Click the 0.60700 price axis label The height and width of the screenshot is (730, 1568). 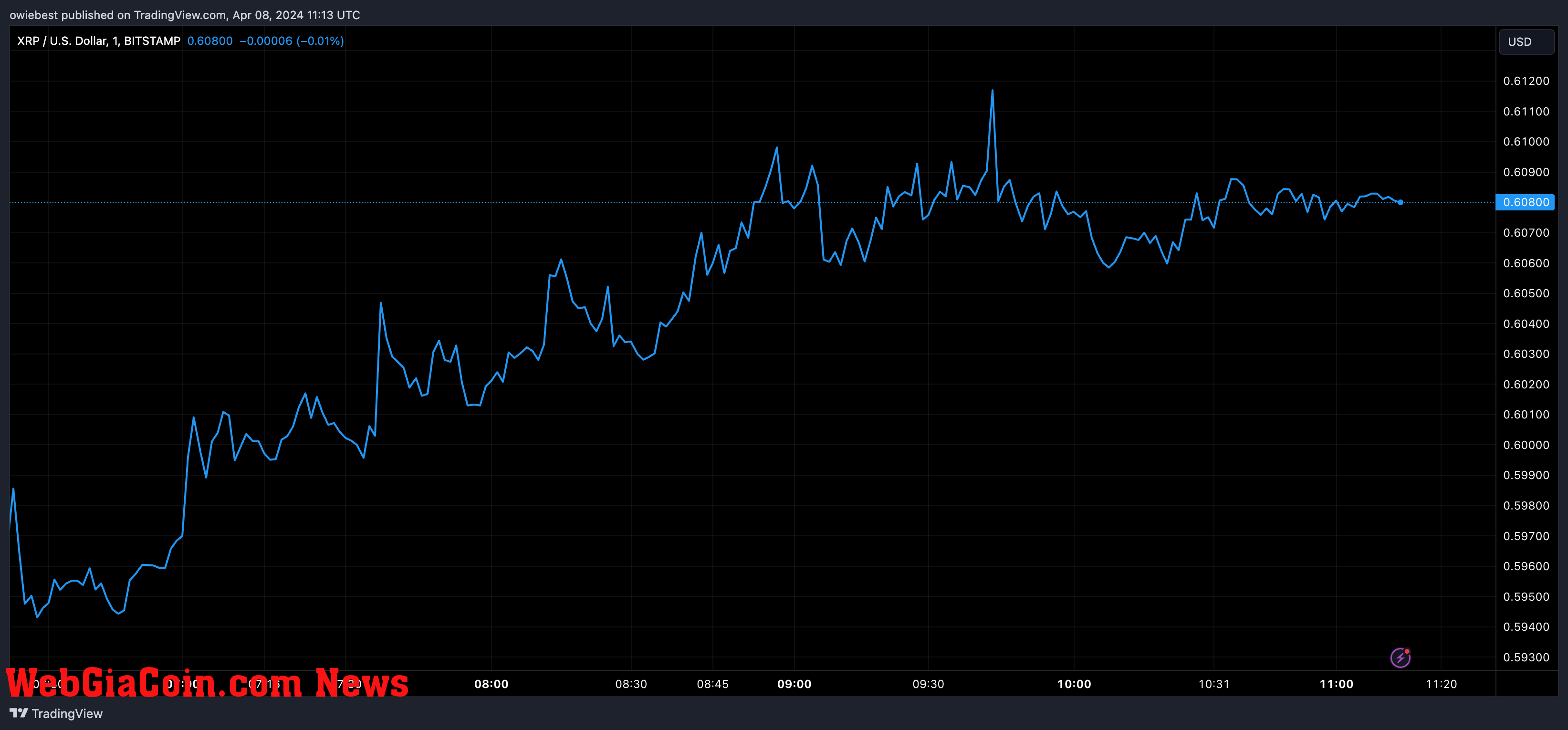coord(1526,232)
